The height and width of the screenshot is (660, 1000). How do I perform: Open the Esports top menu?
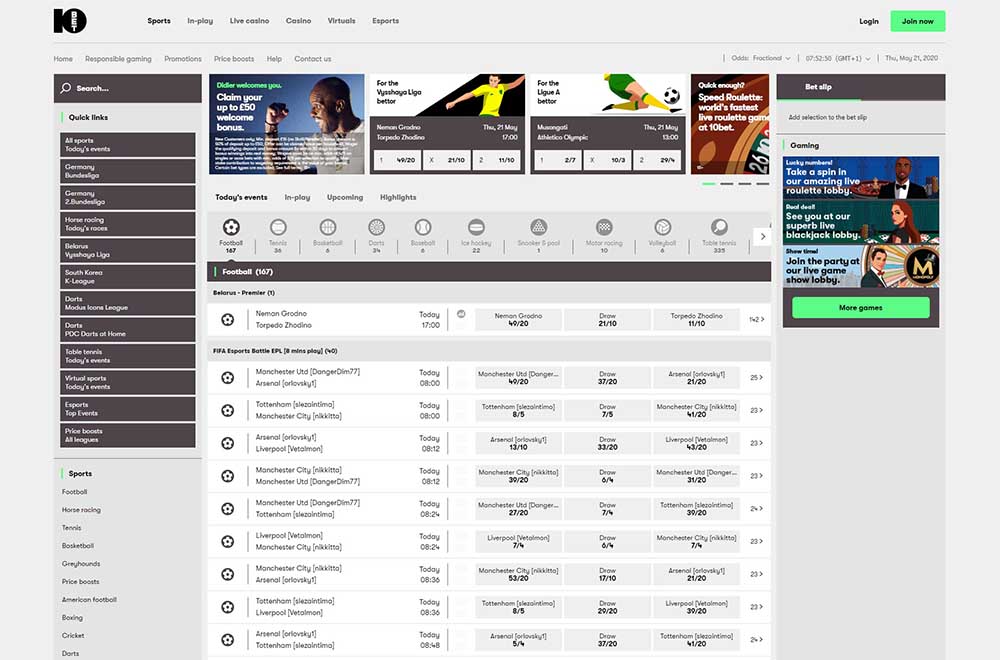(x=385, y=21)
